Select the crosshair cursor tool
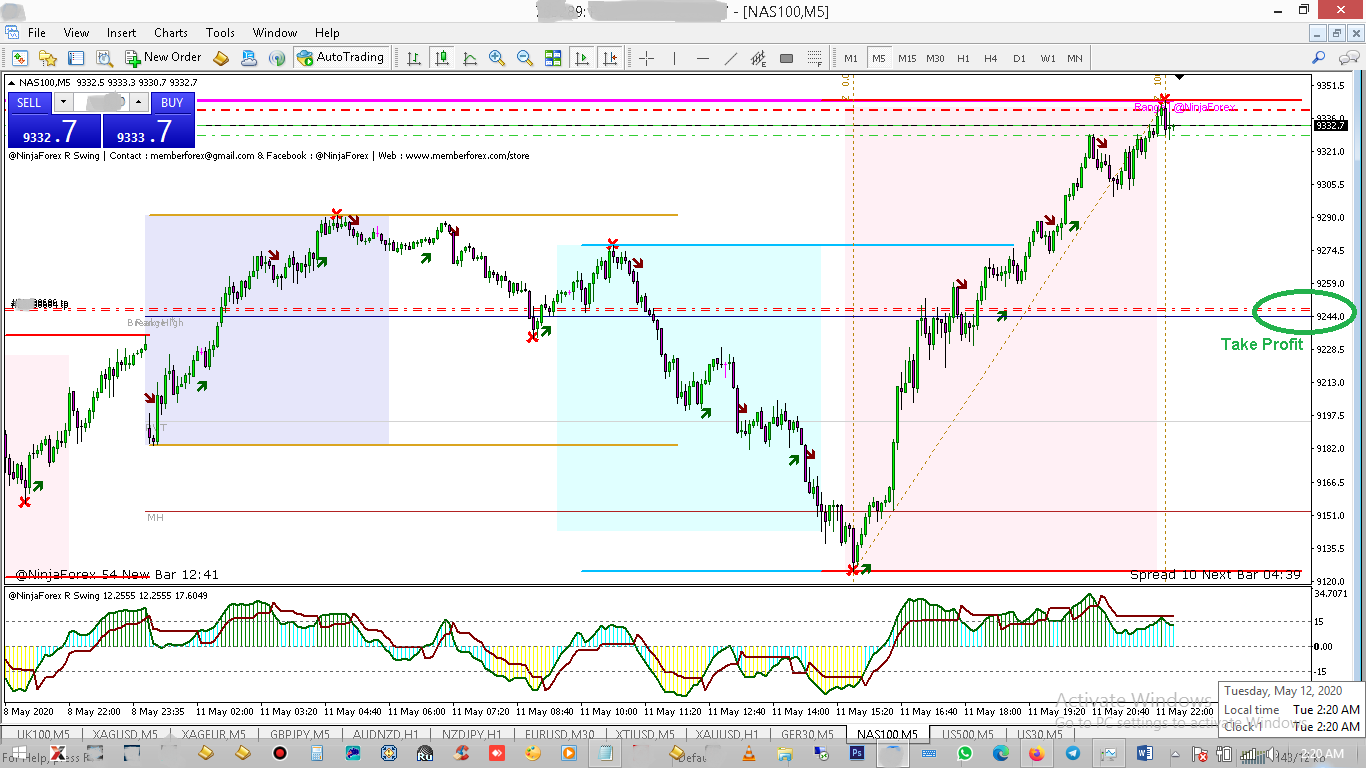This screenshot has height=768, width=1366. click(x=646, y=58)
